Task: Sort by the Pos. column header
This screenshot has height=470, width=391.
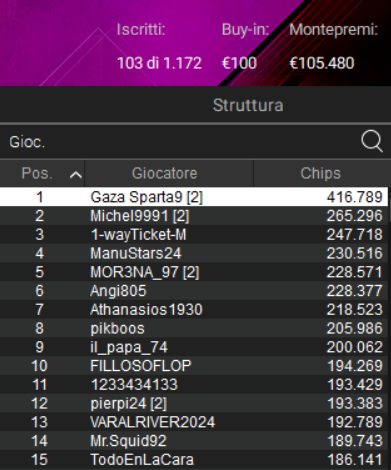Action: [42, 173]
